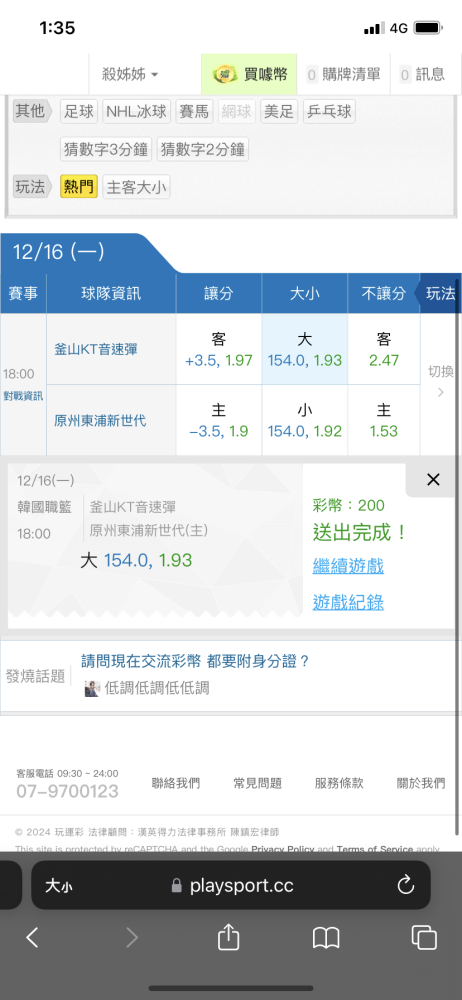462x1000 pixels.
Task: Choose the 美足 category
Action: click(x=279, y=112)
